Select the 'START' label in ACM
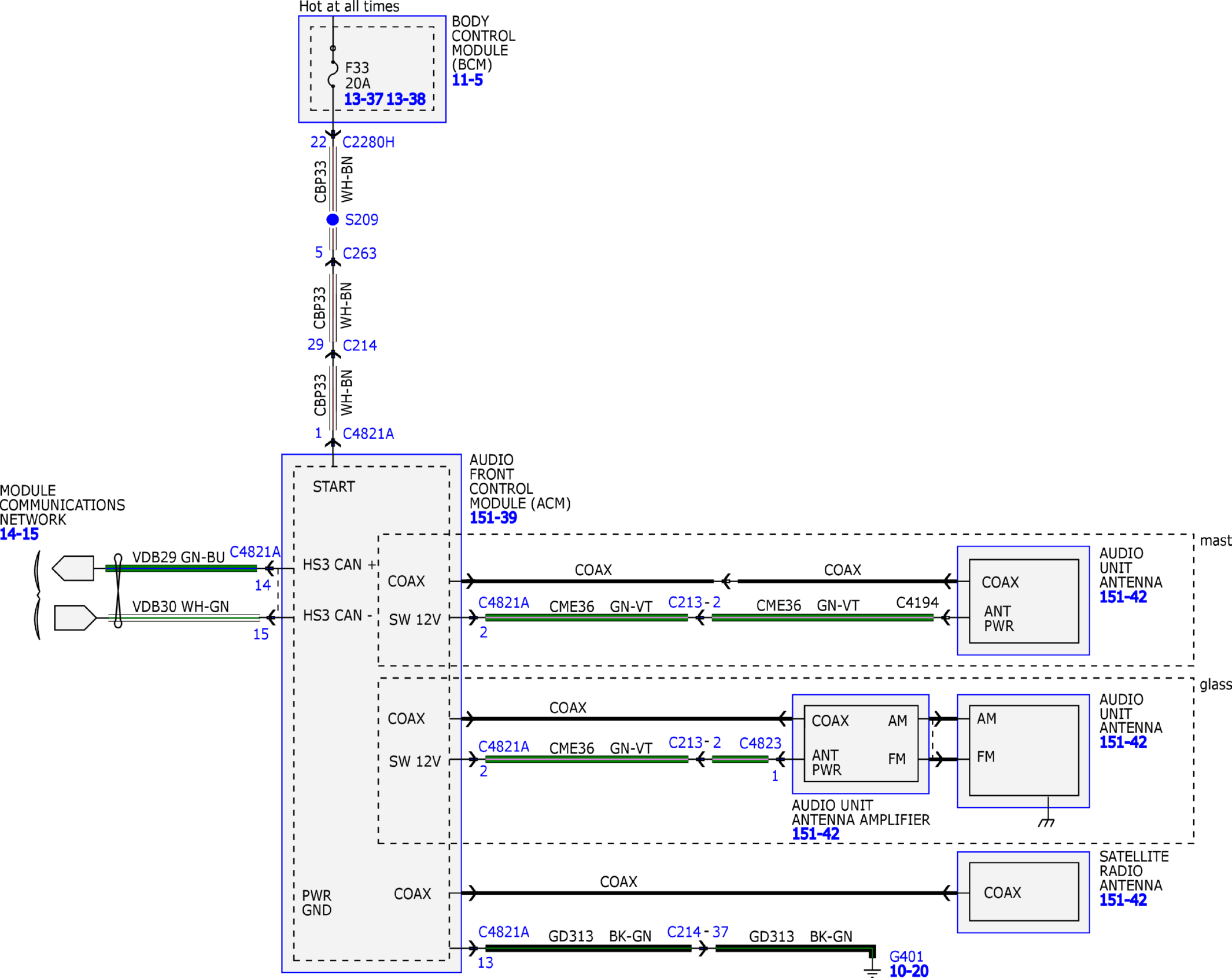 tap(334, 487)
